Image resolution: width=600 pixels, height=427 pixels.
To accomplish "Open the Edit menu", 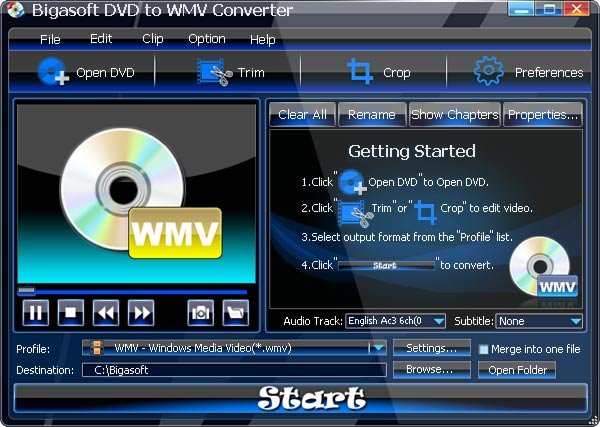I will 101,39.
